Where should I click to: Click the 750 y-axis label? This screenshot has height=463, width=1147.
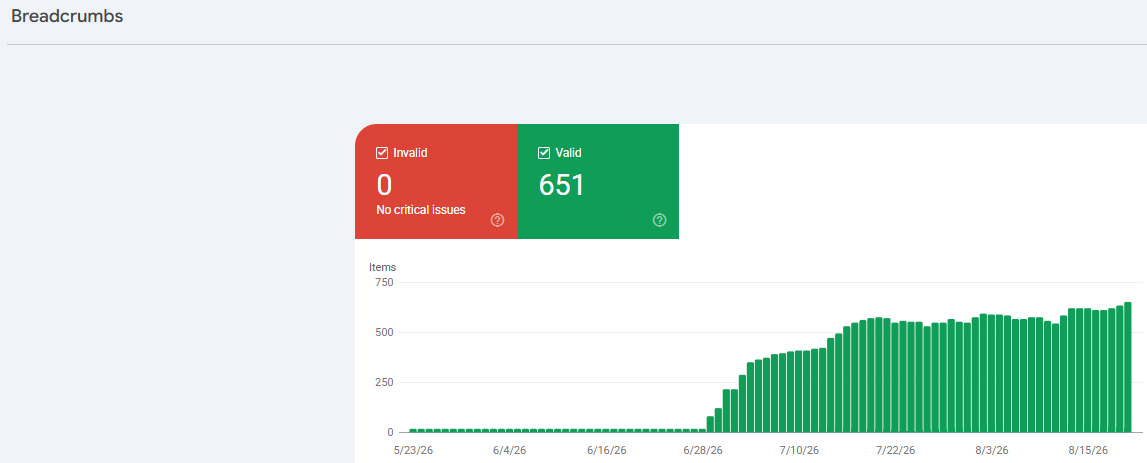point(384,282)
